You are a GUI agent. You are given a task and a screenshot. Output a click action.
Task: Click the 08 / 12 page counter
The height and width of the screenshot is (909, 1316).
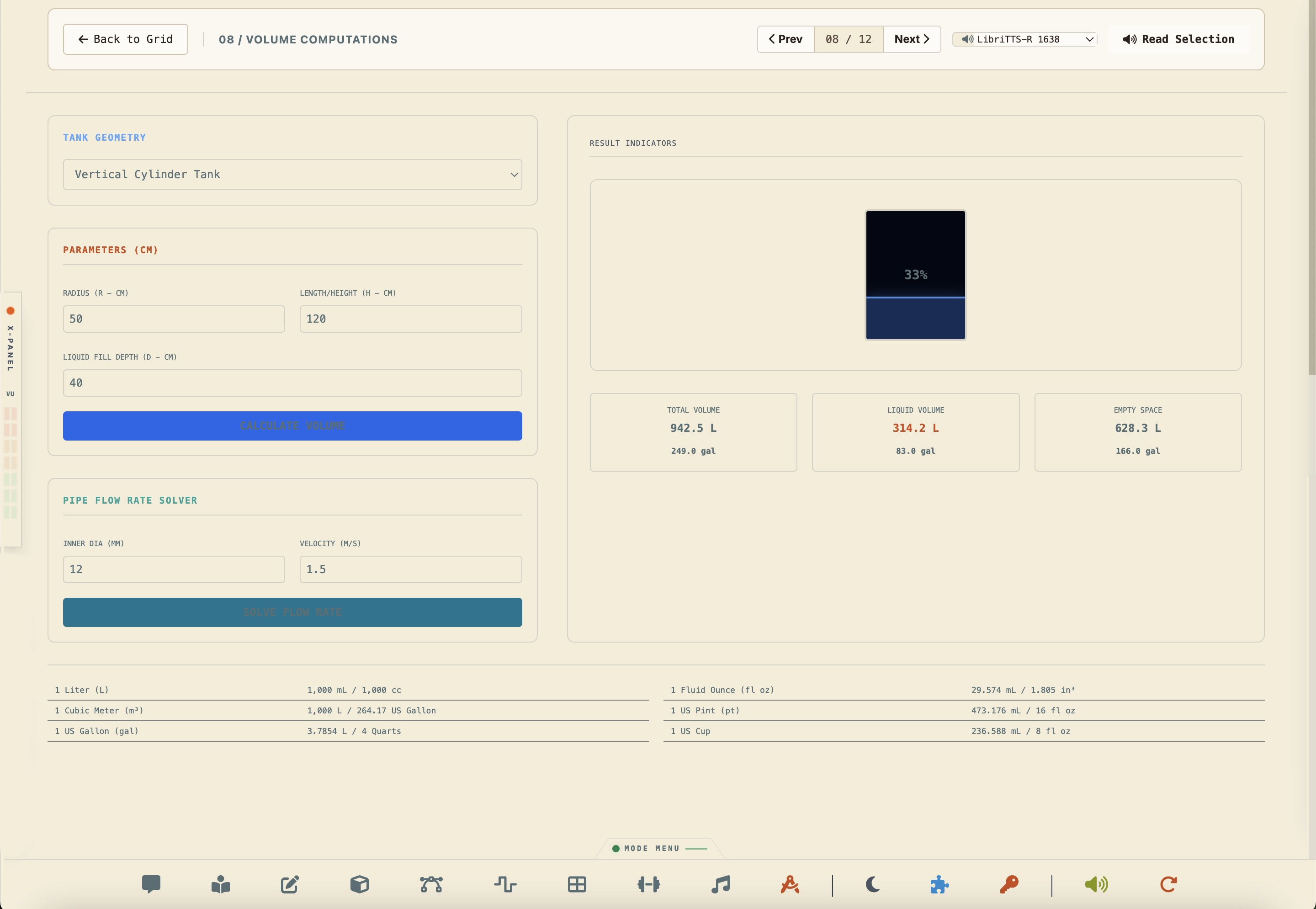[x=849, y=39]
